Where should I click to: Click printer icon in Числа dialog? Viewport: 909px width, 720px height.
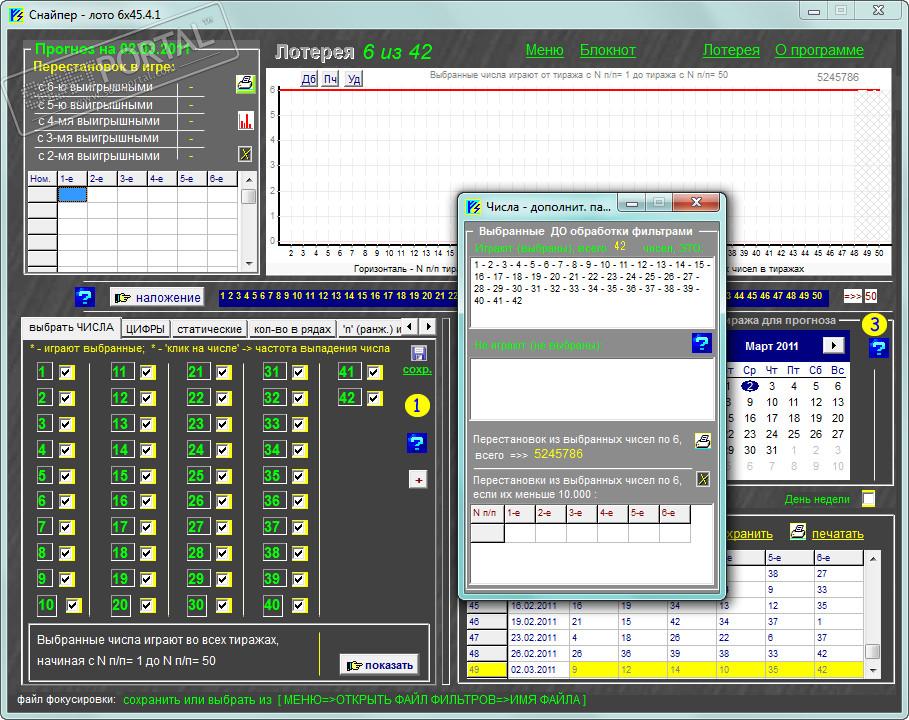pyautogui.click(x=703, y=441)
